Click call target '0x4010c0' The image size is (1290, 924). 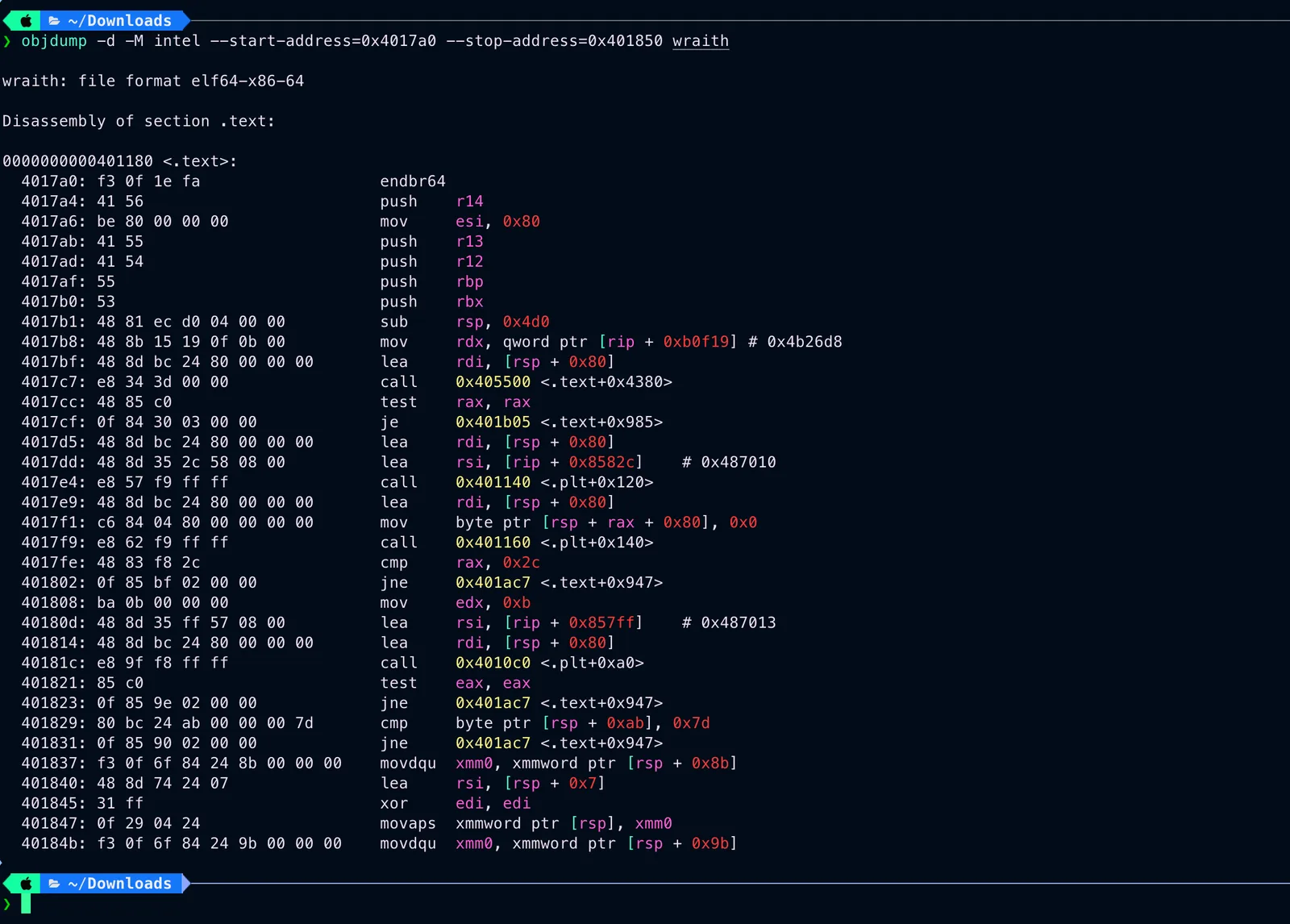tap(493, 663)
